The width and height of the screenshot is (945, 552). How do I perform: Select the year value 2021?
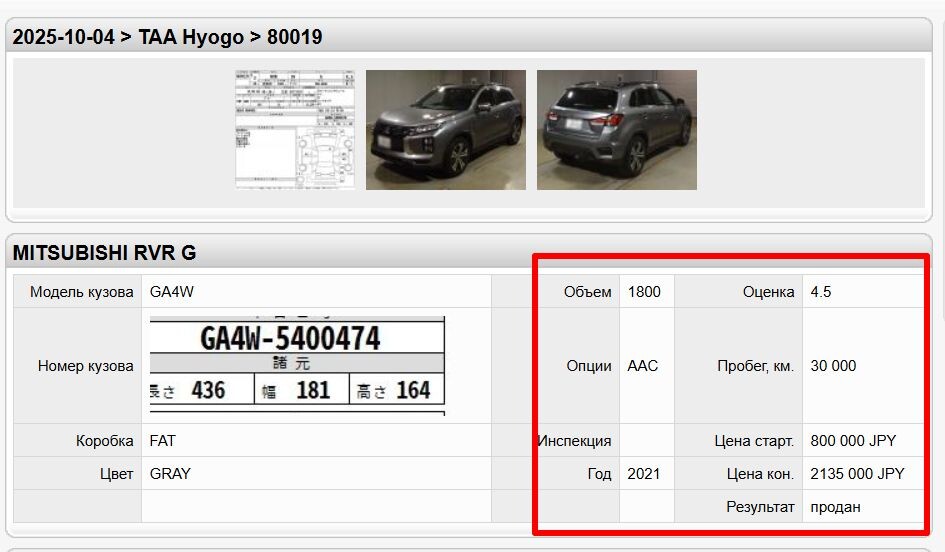point(643,474)
